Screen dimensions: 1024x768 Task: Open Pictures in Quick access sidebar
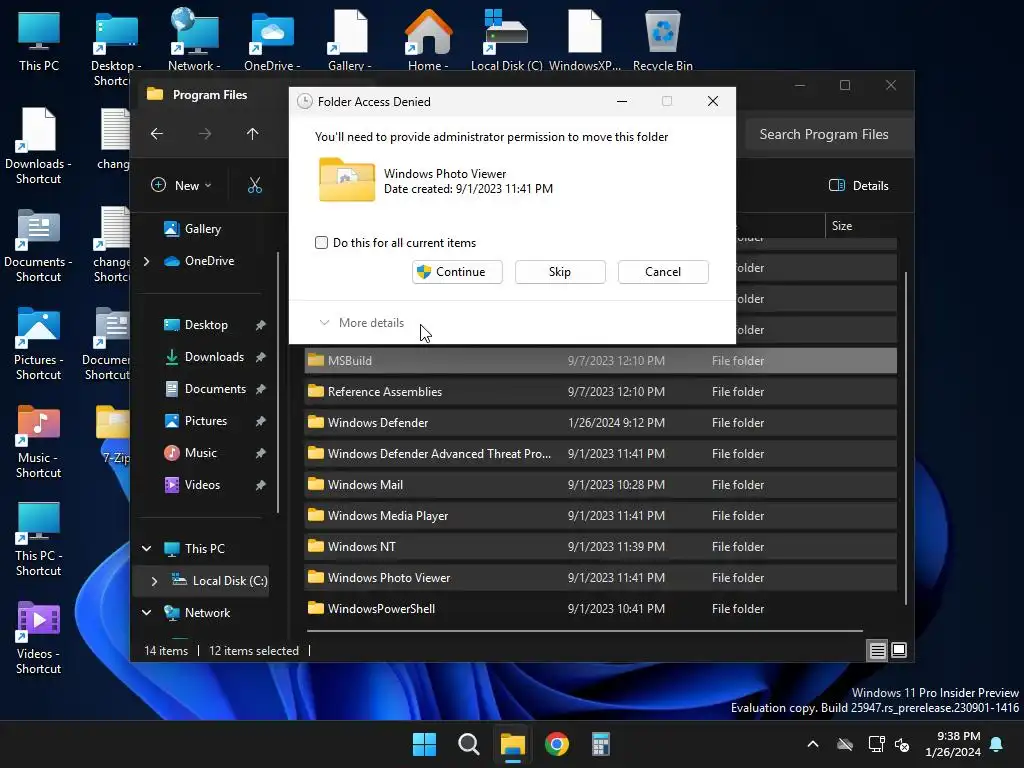coord(196,421)
